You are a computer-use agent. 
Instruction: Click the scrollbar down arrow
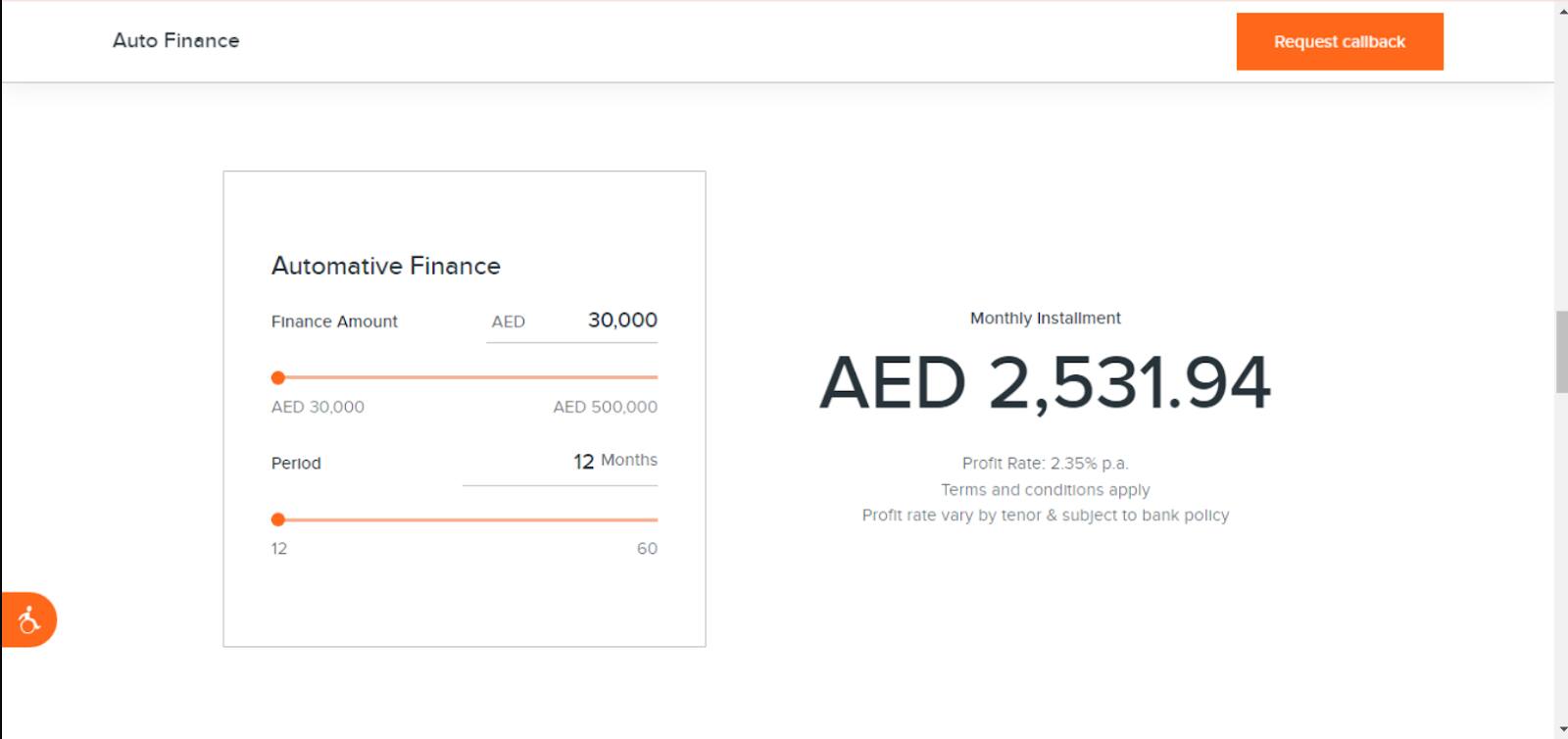pyautogui.click(x=1561, y=730)
